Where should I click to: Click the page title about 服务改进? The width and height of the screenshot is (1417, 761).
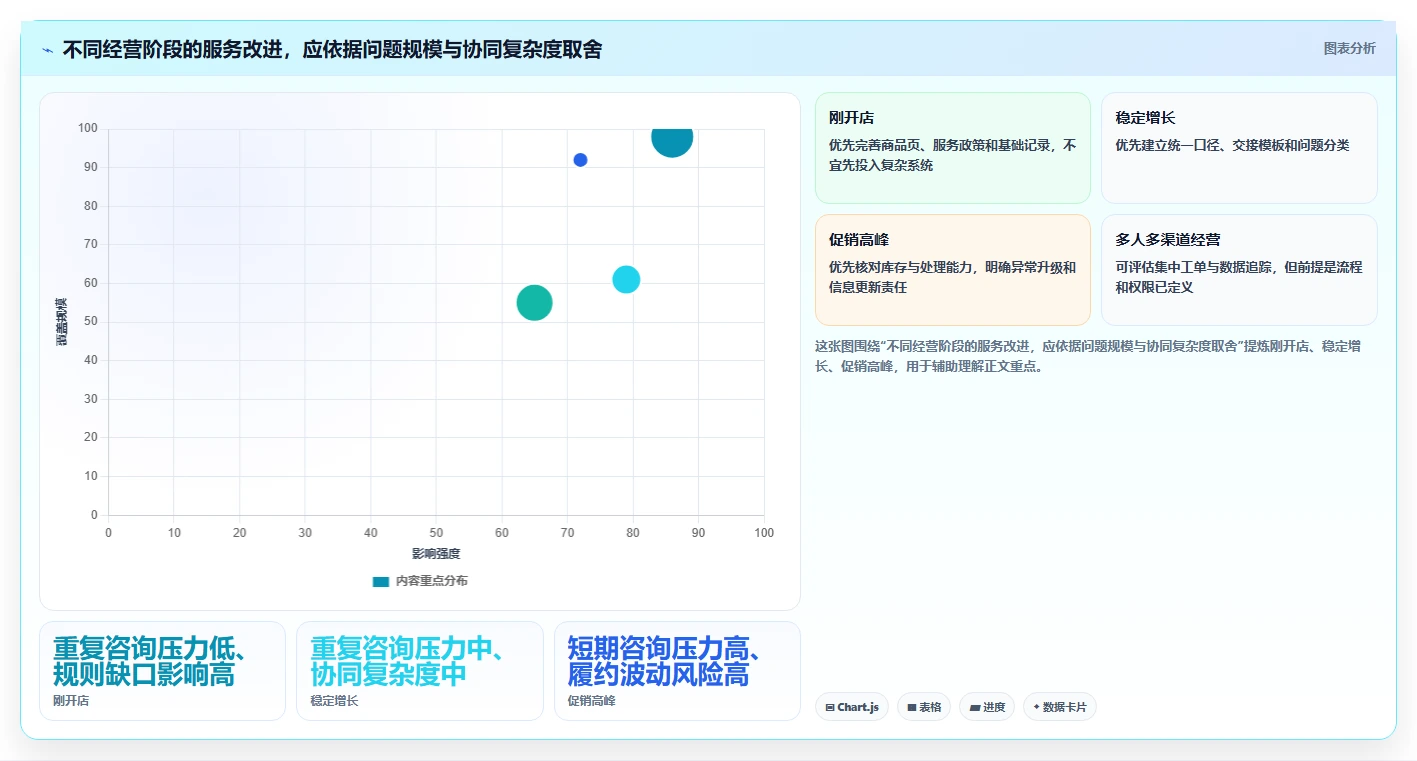332,49
